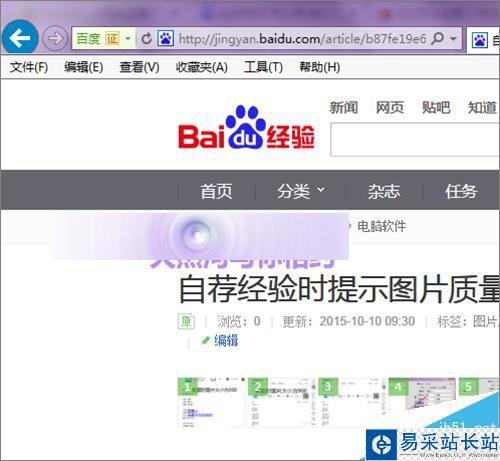500x461 pixels.
Task: Open the 贴吧 link
Action: [436, 108]
